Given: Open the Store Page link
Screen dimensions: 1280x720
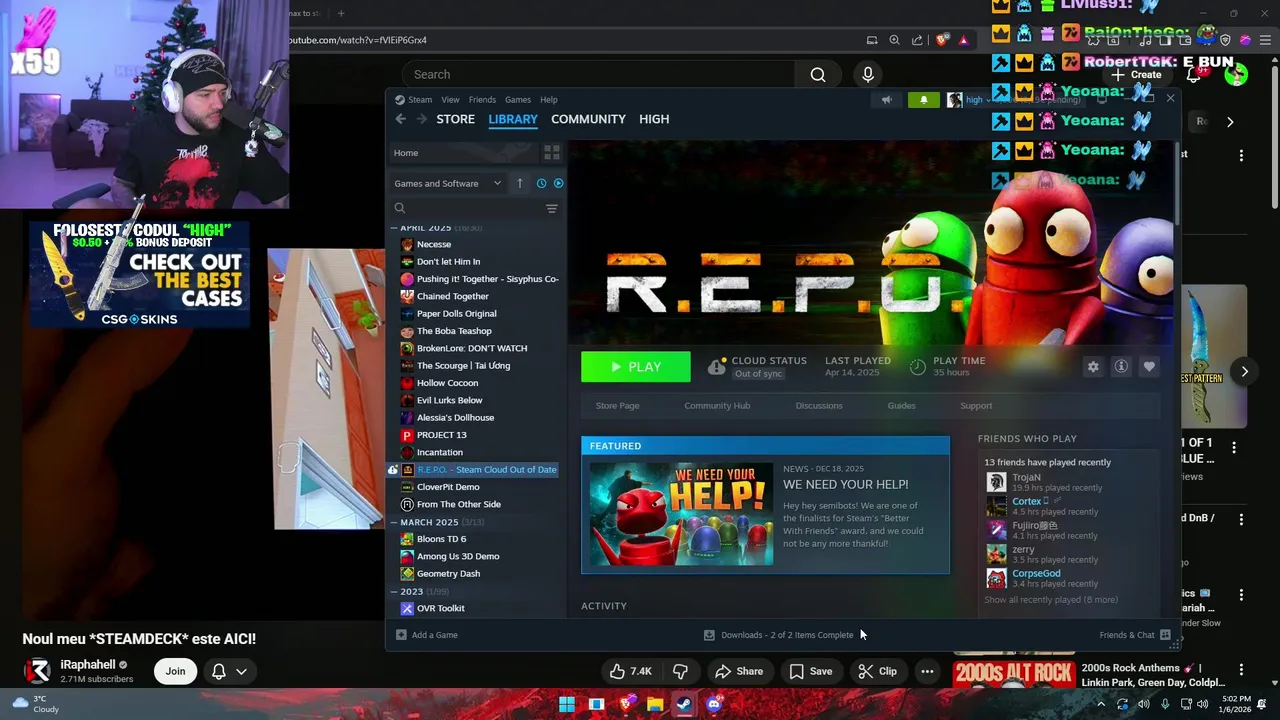Looking at the screenshot, I should 617,406.
